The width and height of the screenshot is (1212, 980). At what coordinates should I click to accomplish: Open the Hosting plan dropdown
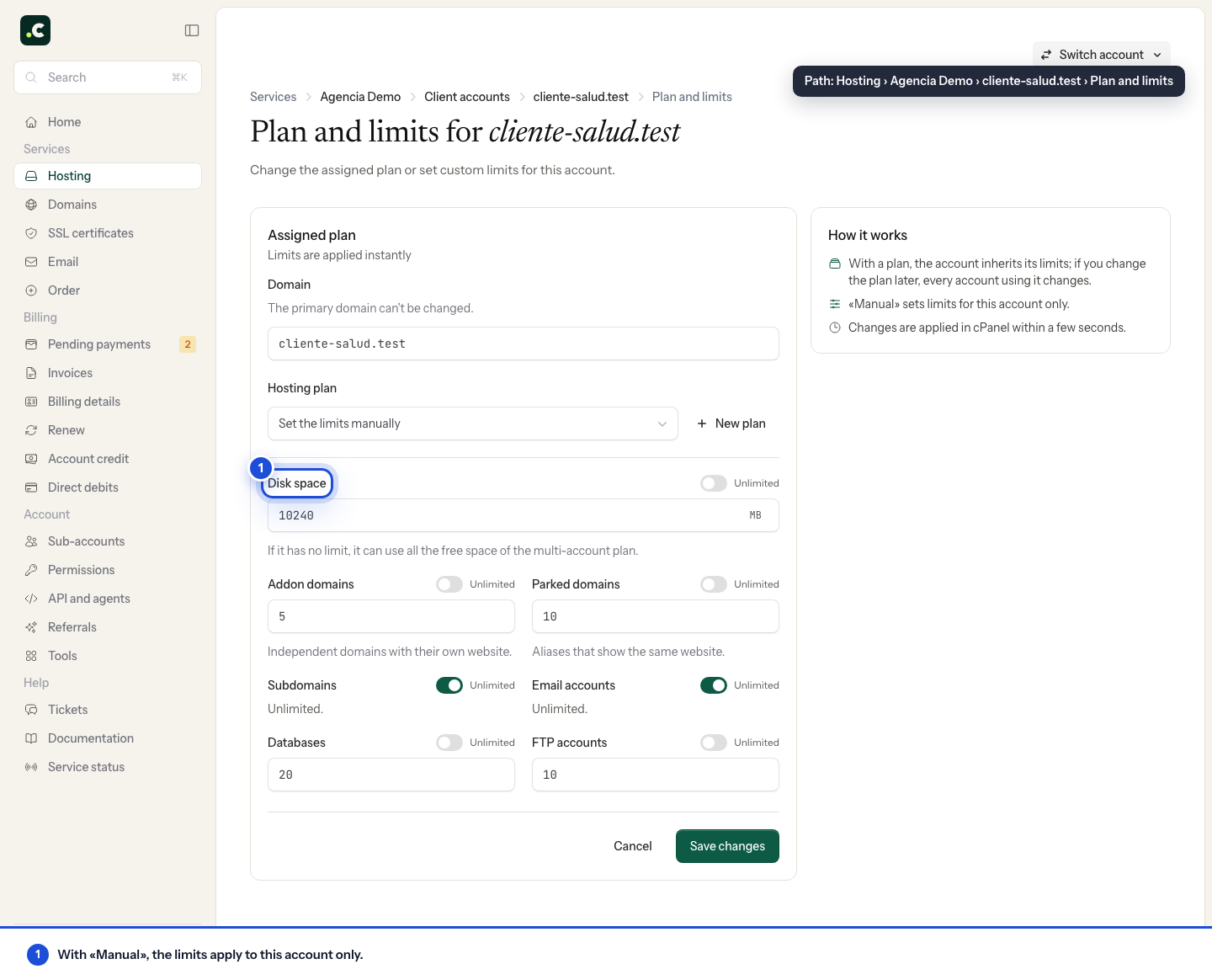[473, 423]
